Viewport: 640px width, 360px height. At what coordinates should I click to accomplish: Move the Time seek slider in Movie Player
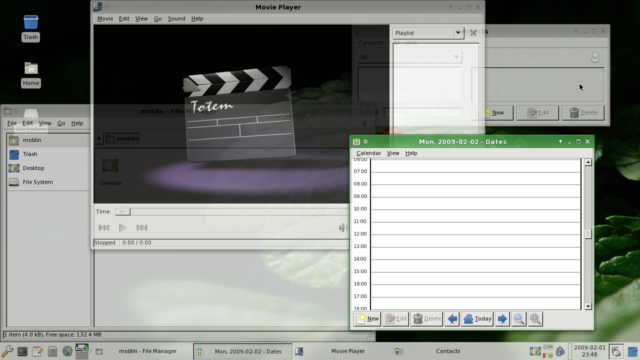[122, 211]
